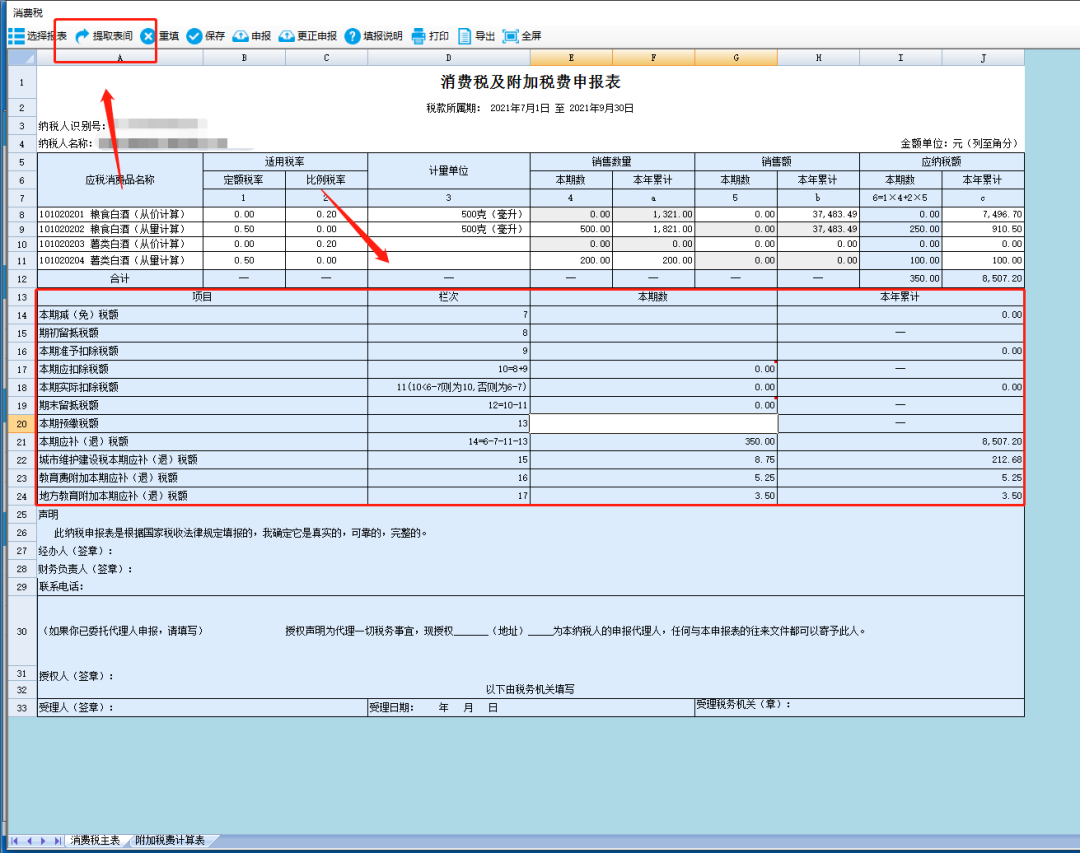The width and height of the screenshot is (1080, 853).
Task: Click the 城市维护建设税本期应补（退）税额 label
Action: (118, 460)
